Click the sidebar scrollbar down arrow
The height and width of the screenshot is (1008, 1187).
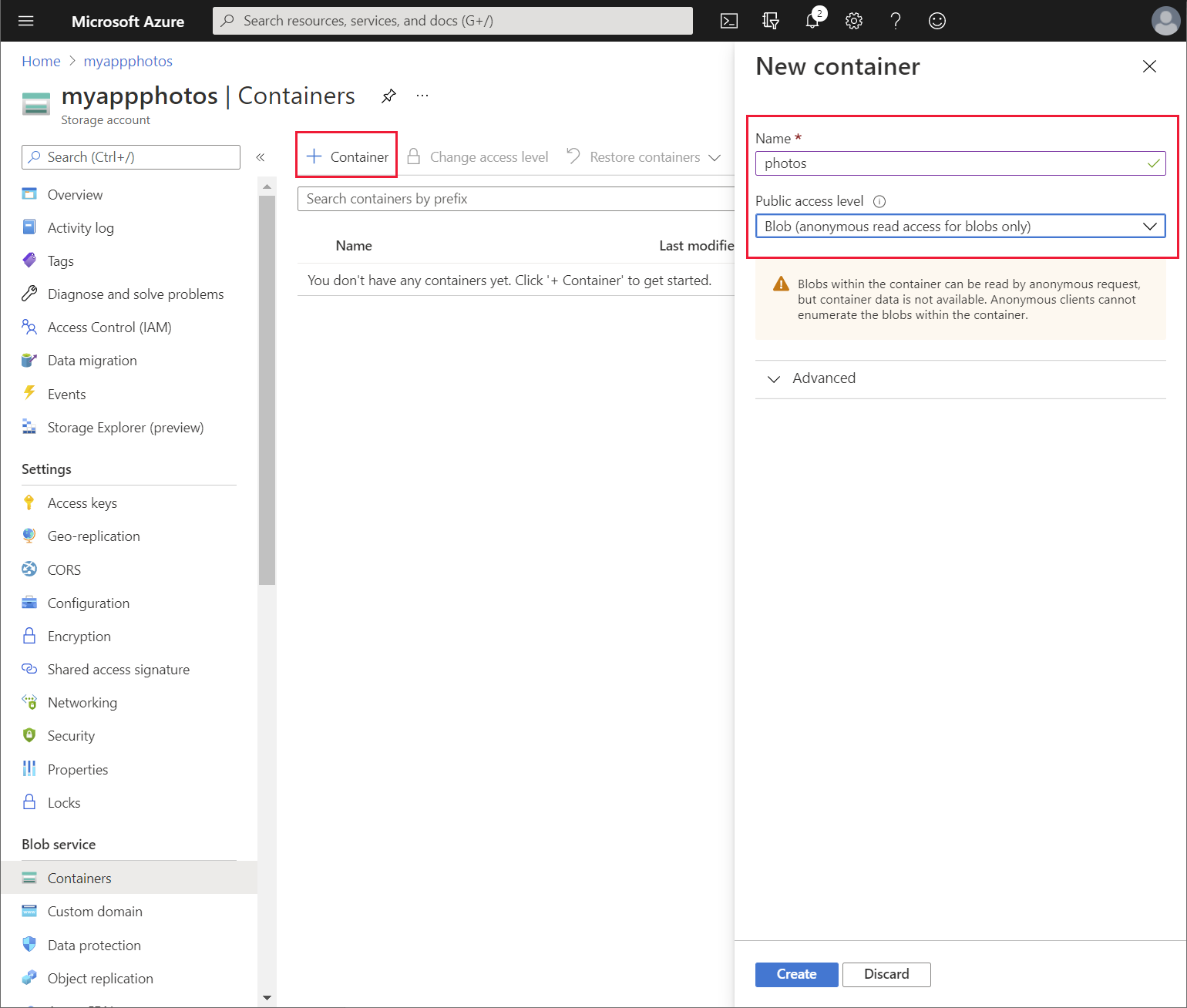tap(267, 997)
